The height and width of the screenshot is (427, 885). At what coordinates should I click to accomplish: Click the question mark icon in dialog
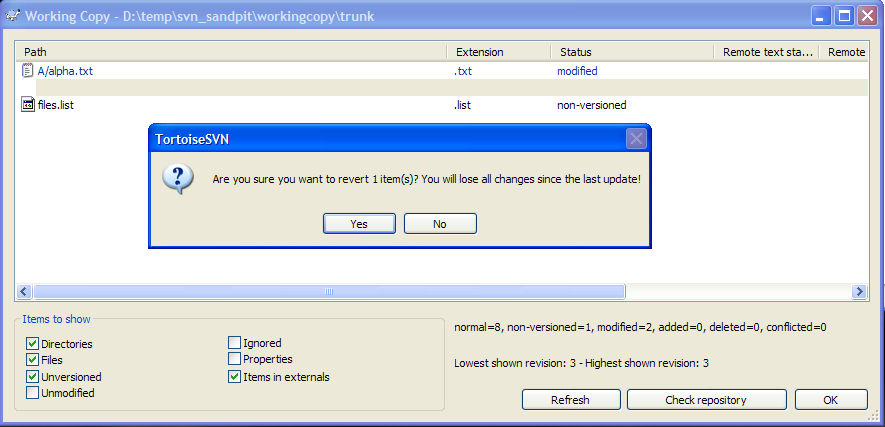click(177, 179)
